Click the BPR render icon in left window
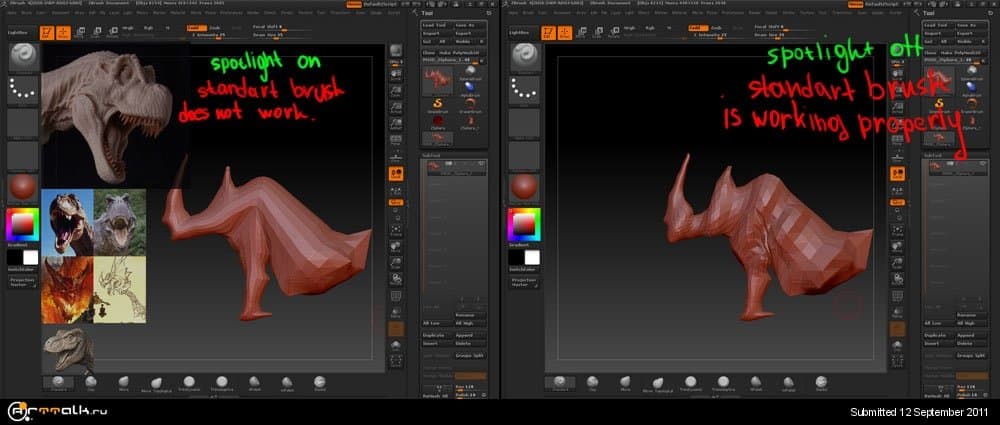The image size is (1000, 425). click(x=396, y=52)
